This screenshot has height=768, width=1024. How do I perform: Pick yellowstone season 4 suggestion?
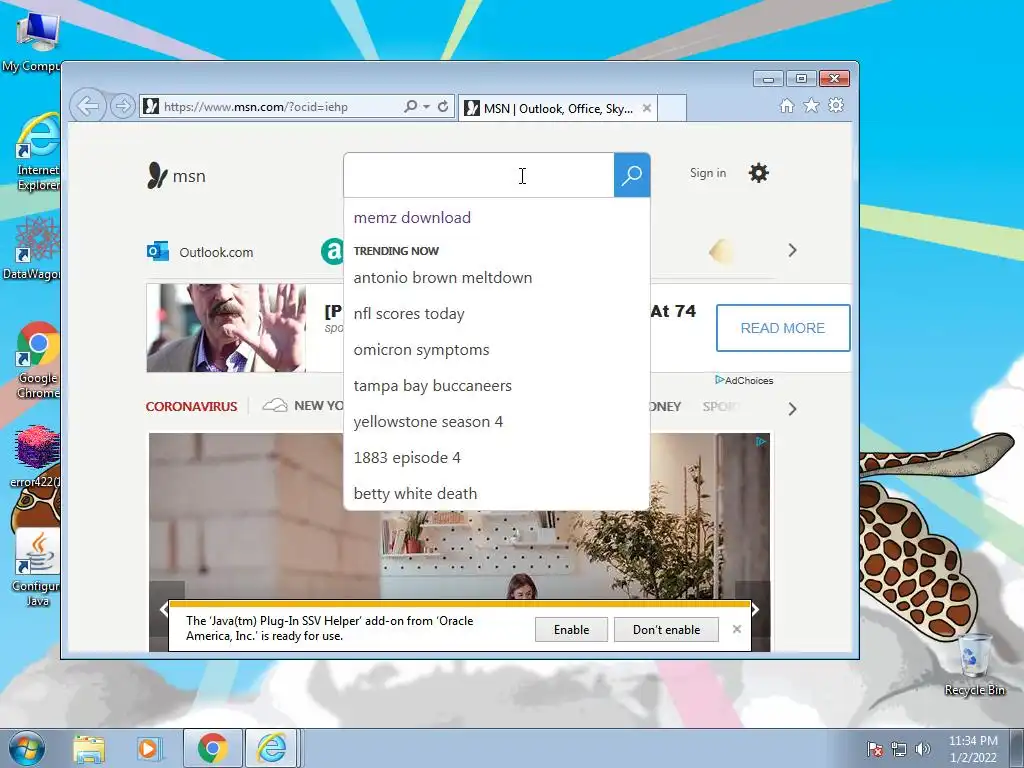(428, 421)
